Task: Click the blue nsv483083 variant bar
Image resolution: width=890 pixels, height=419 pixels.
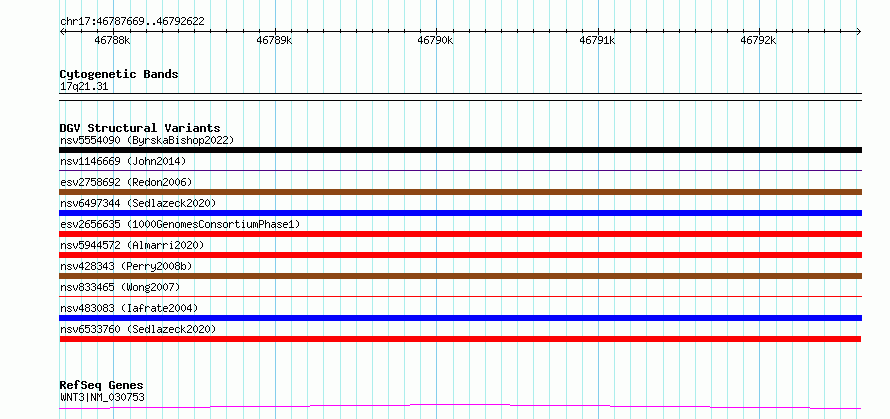Action: pos(460,318)
